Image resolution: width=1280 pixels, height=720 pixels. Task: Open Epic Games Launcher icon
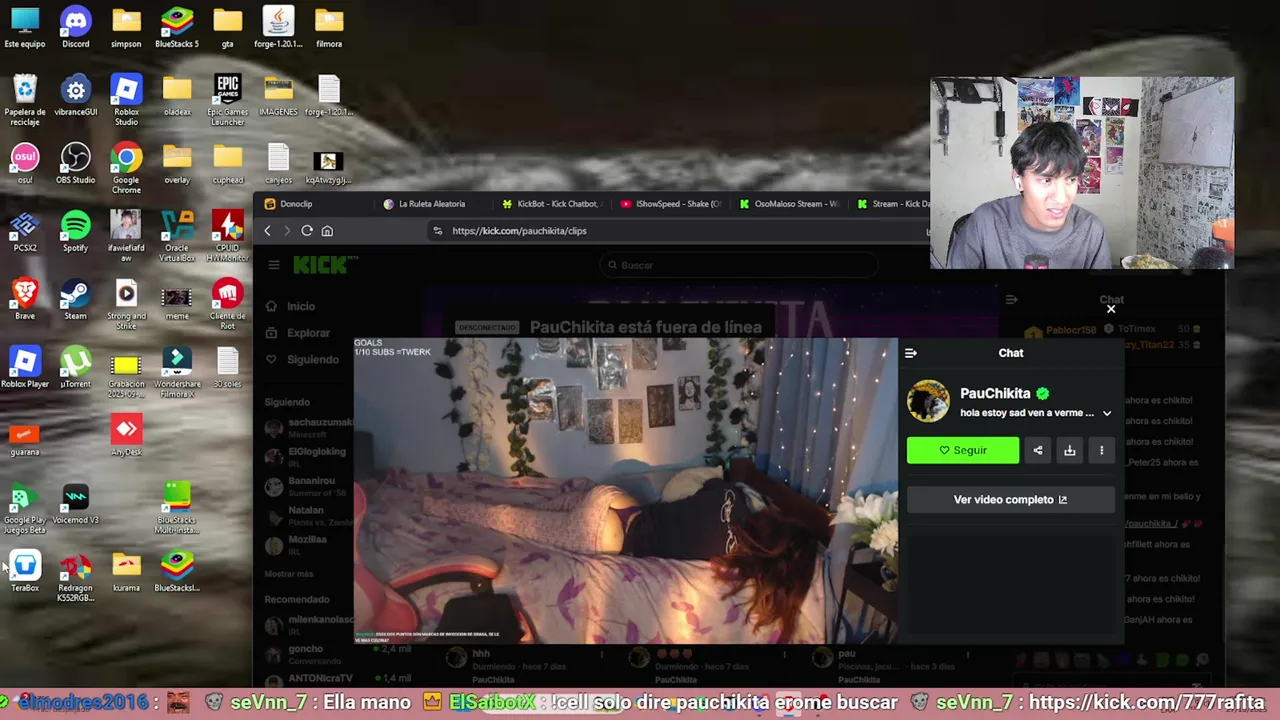coord(228,100)
